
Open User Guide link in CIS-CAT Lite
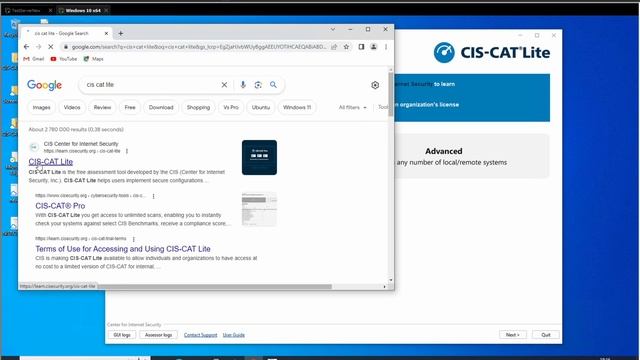[x=234, y=335]
